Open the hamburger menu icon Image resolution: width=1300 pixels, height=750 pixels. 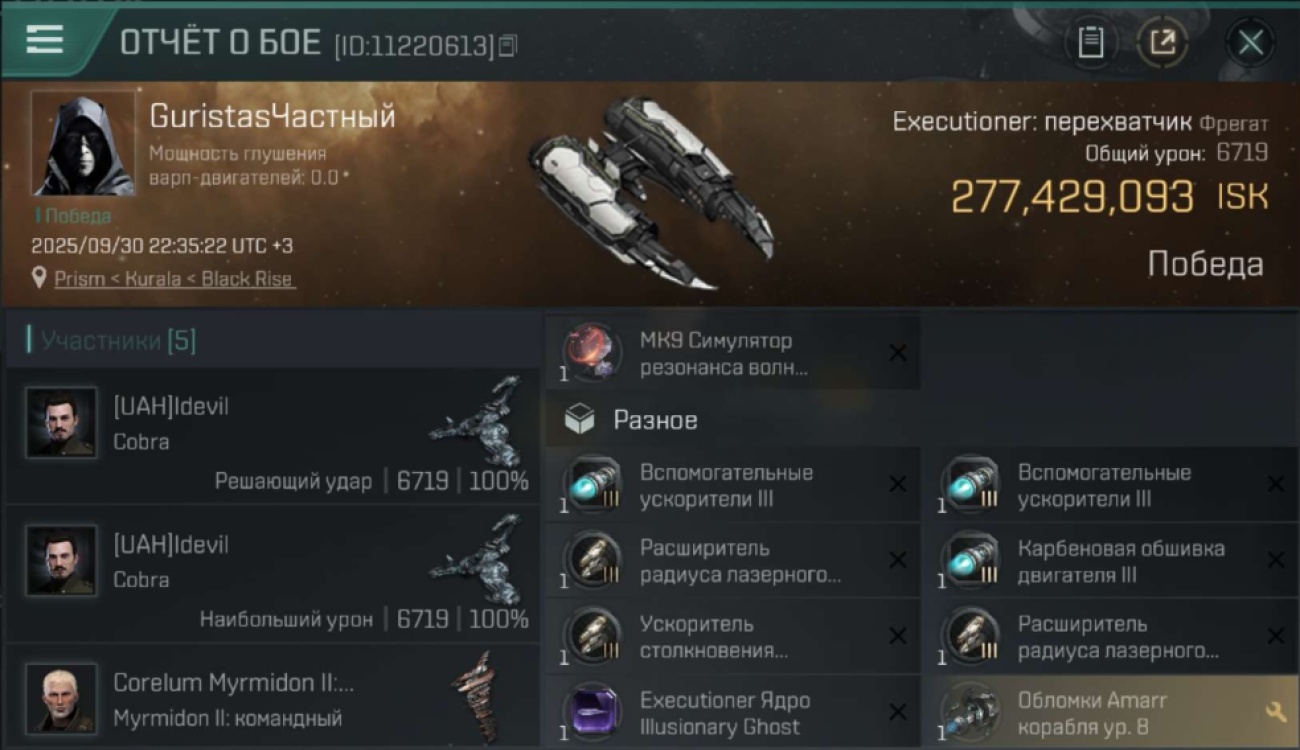tap(44, 40)
